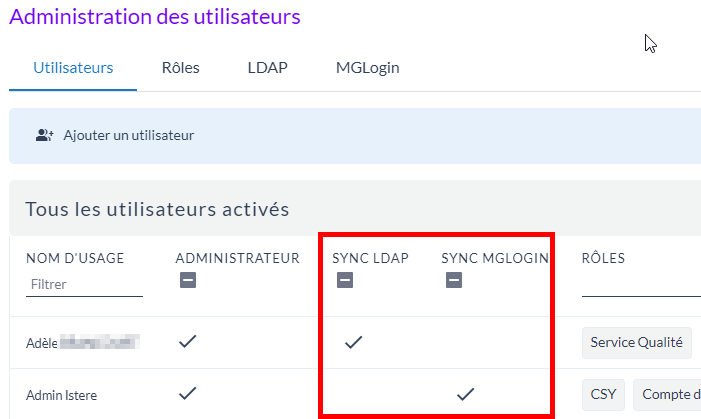Screen dimensions: 701x419
Task: Go to the LDAP tab
Action: tap(267, 68)
